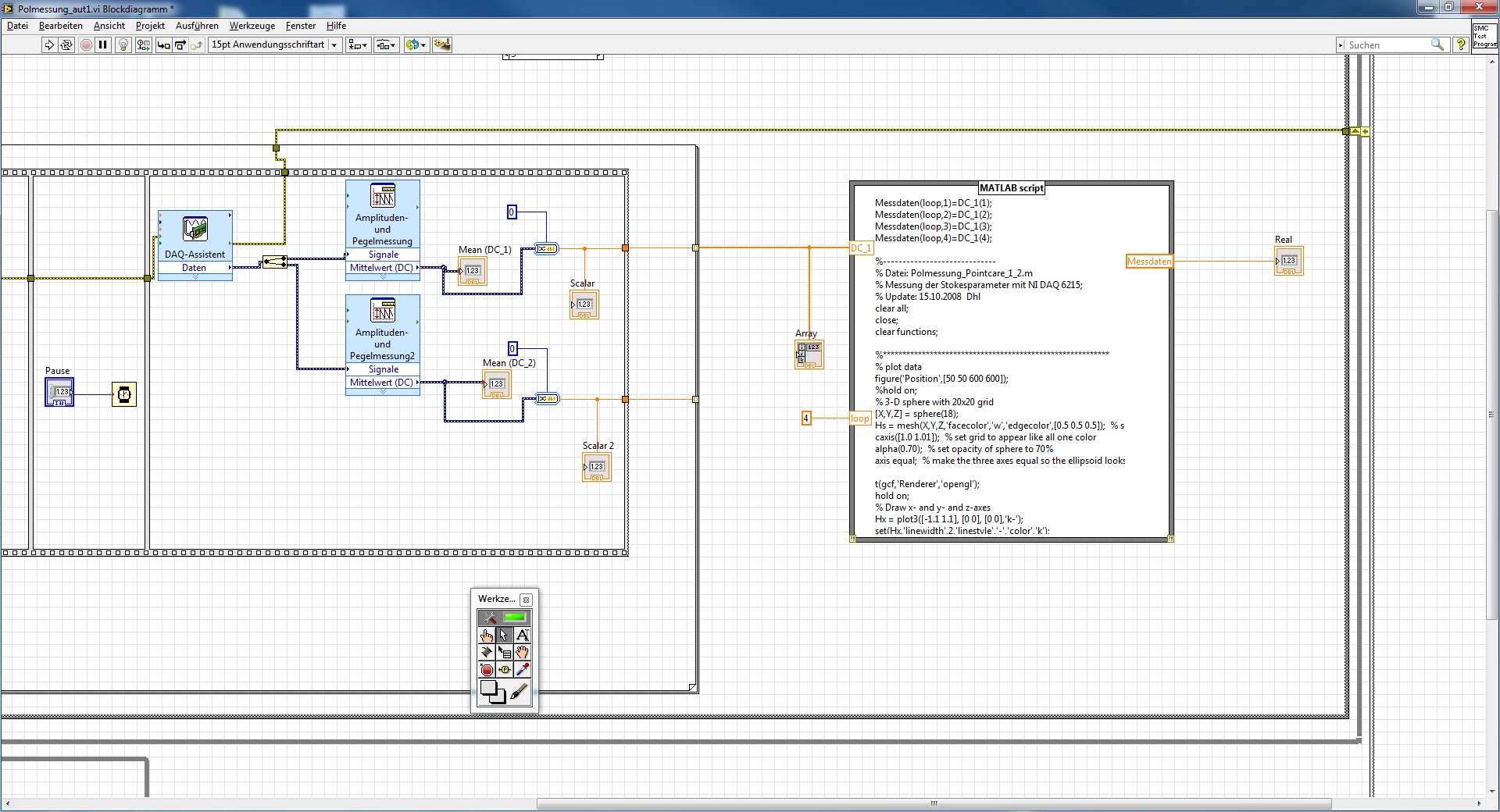Open the Werkzeuge menu

[252, 26]
